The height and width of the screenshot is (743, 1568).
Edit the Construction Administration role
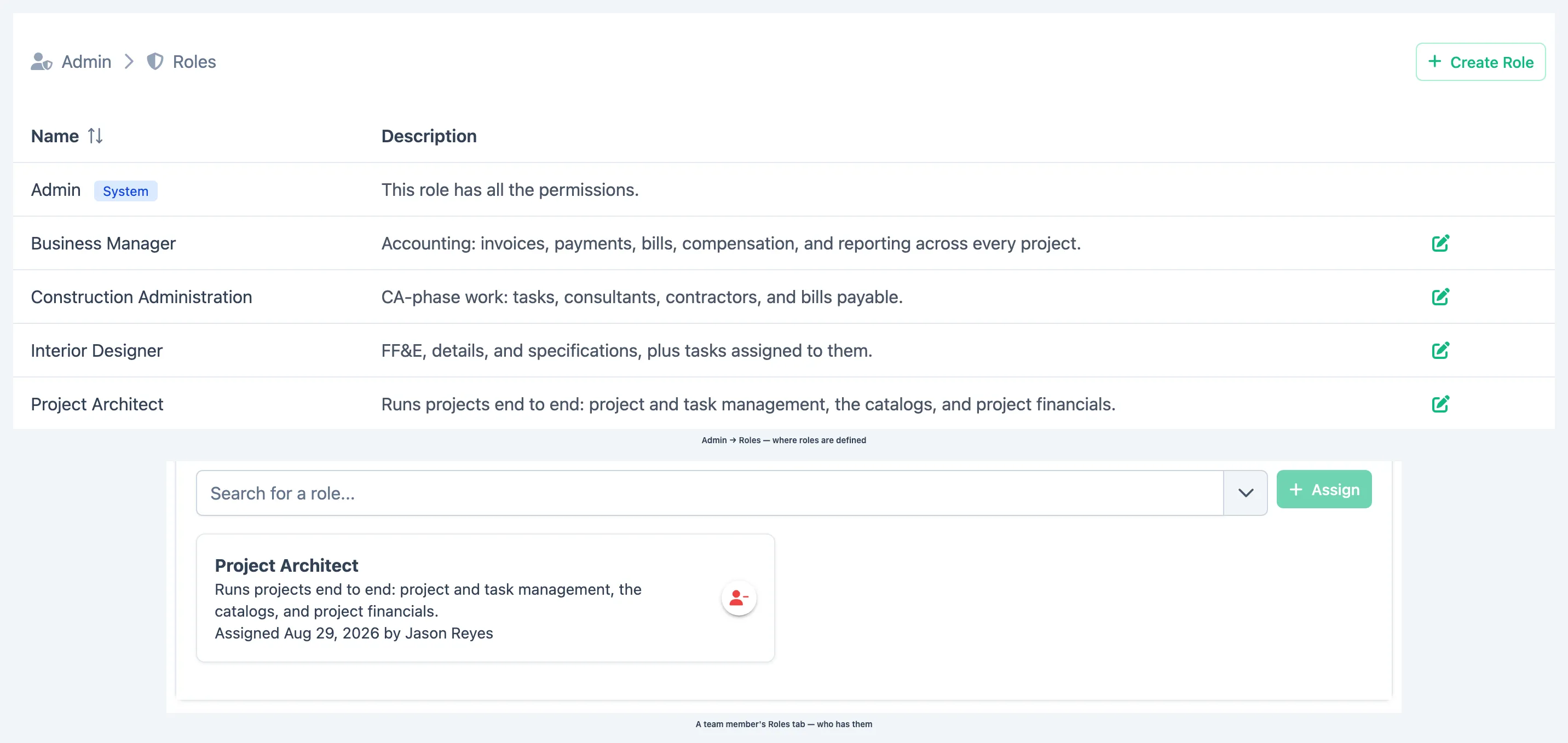click(x=1440, y=297)
